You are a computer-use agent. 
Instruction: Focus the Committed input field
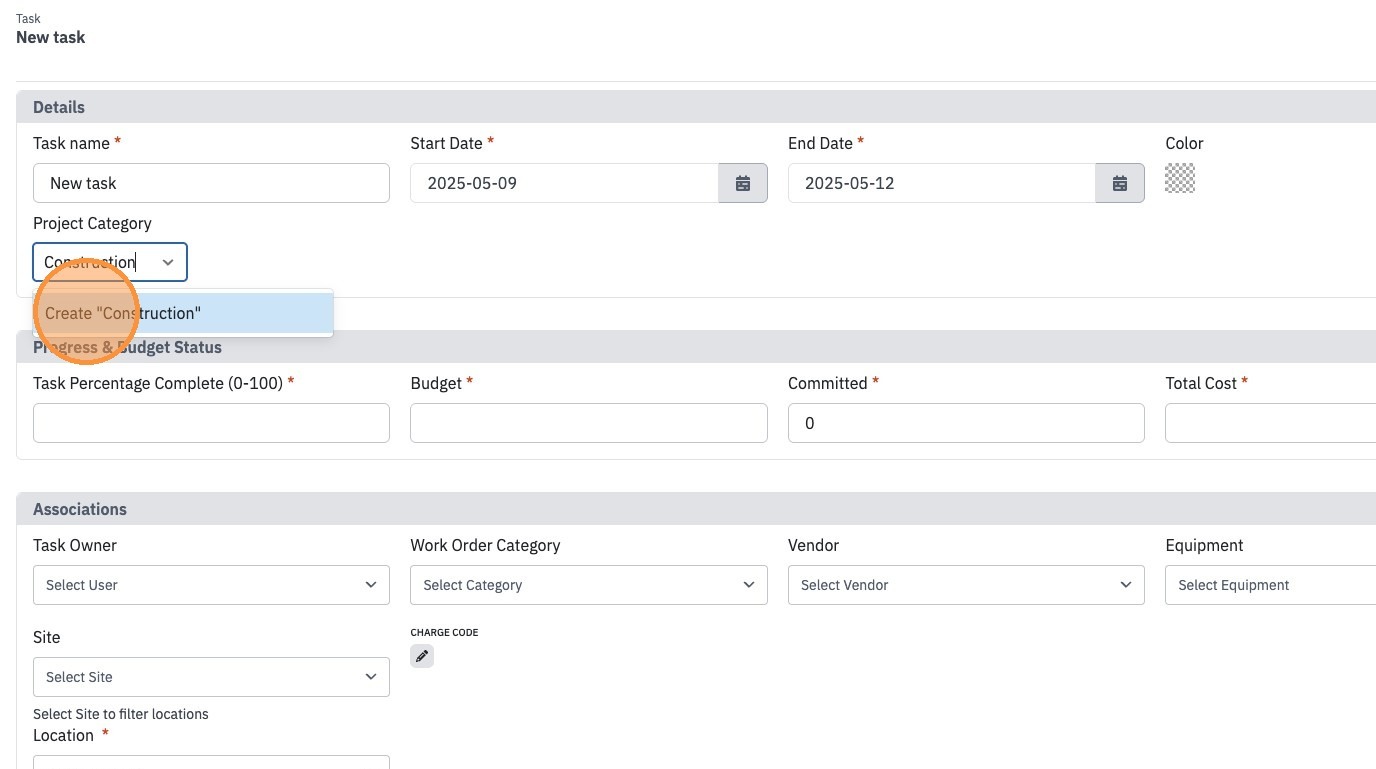pos(966,423)
